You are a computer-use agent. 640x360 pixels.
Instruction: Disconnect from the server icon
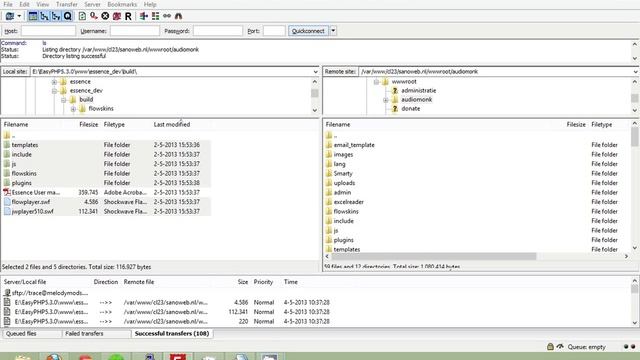tap(117, 16)
